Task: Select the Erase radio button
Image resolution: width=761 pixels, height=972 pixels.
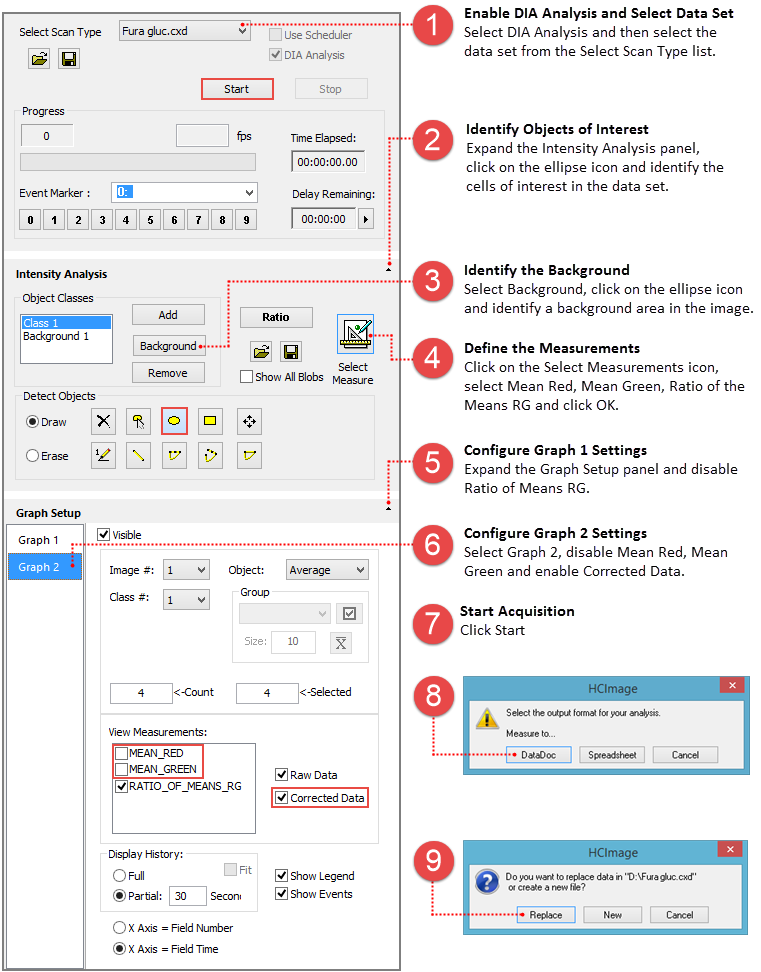Action: pos(33,456)
